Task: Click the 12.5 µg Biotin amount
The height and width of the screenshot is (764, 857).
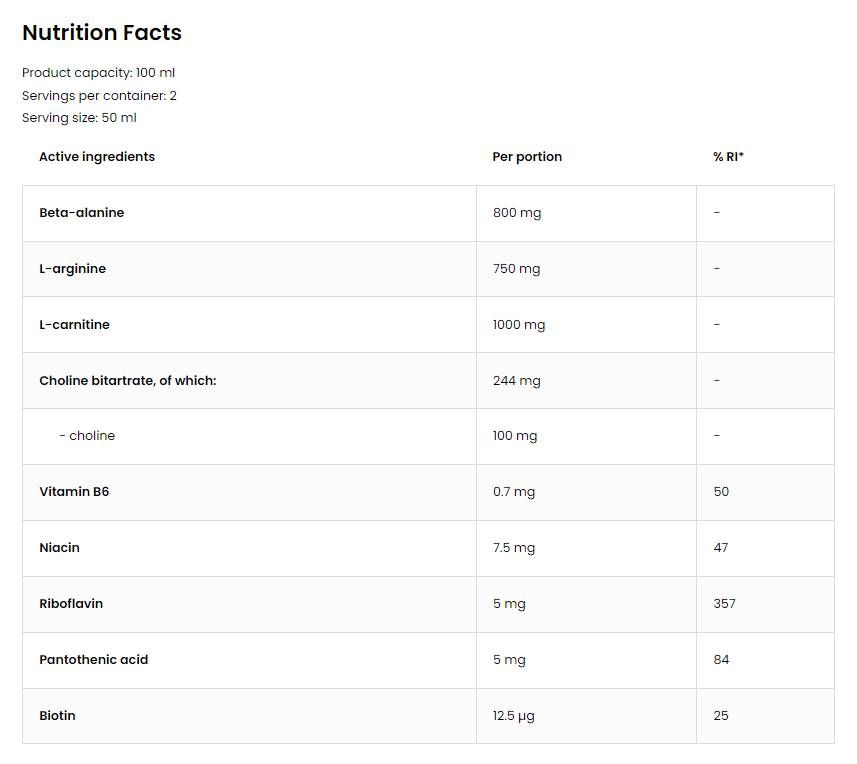Action: click(x=514, y=716)
